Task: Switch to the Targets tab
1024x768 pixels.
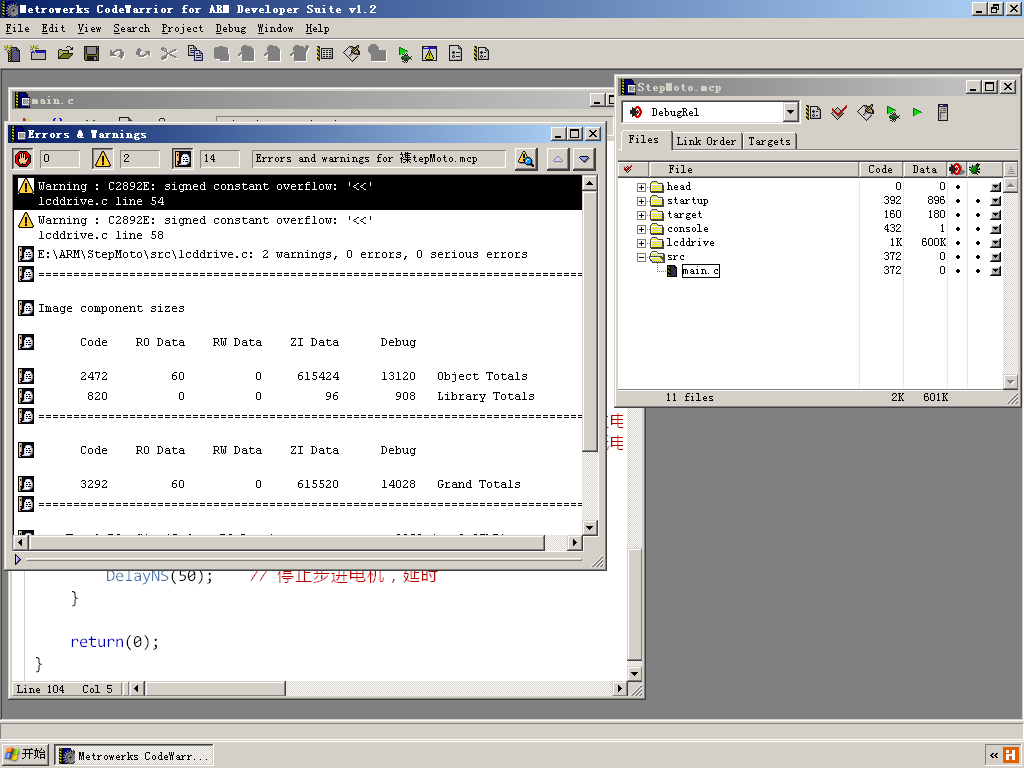Action: pos(769,141)
